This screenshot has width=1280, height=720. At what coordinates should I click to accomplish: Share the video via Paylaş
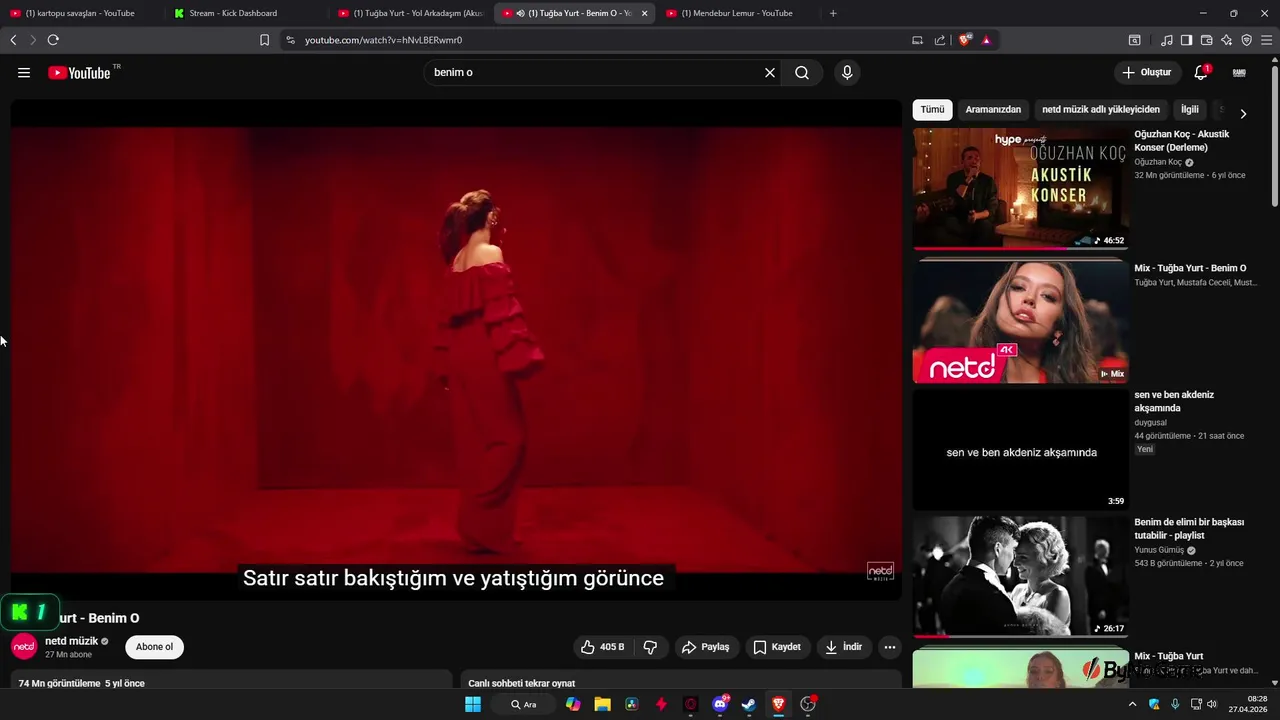click(706, 647)
